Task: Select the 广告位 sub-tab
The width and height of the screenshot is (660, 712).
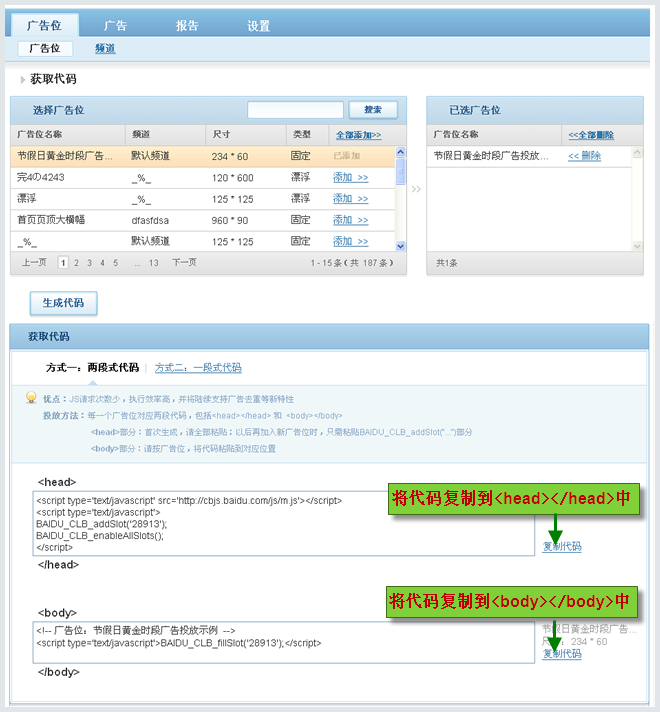Action: pos(45,48)
